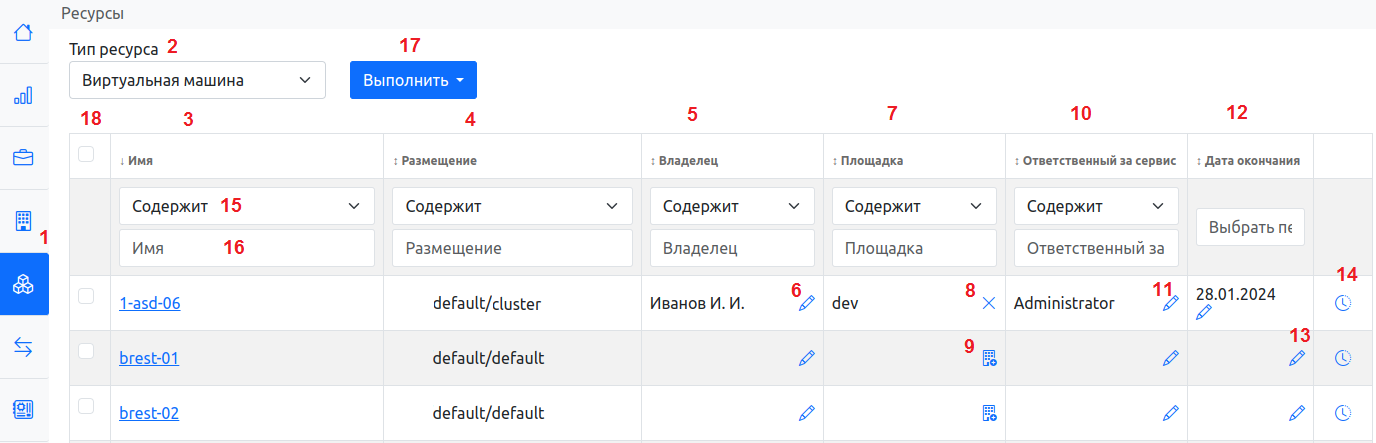Image resolution: width=1376 pixels, height=443 pixels.
Task: Click the Площадка filter input field
Action: click(914, 248)
